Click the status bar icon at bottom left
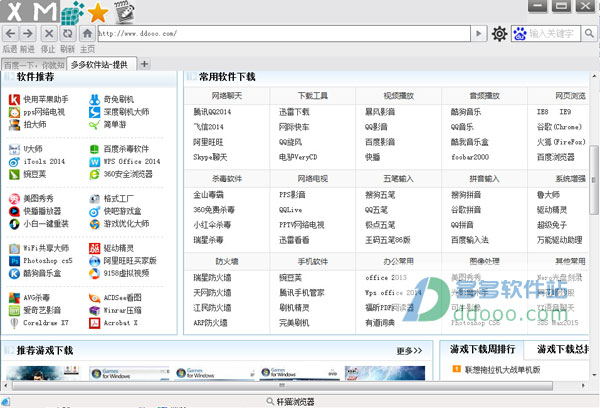The width and height of the screenshot is (600, 408). coord(5,402)
